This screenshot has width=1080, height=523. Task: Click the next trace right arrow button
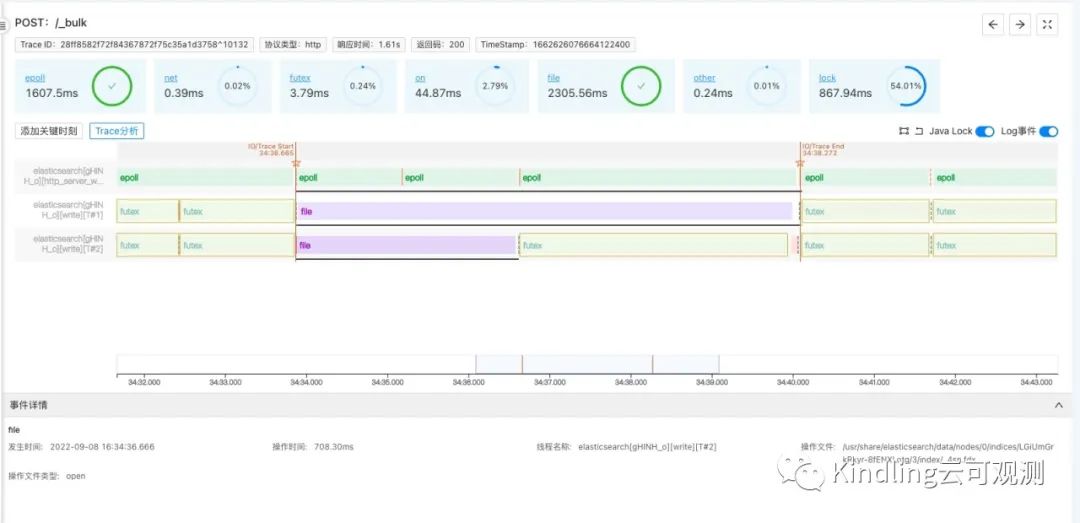coord(1020,24)
